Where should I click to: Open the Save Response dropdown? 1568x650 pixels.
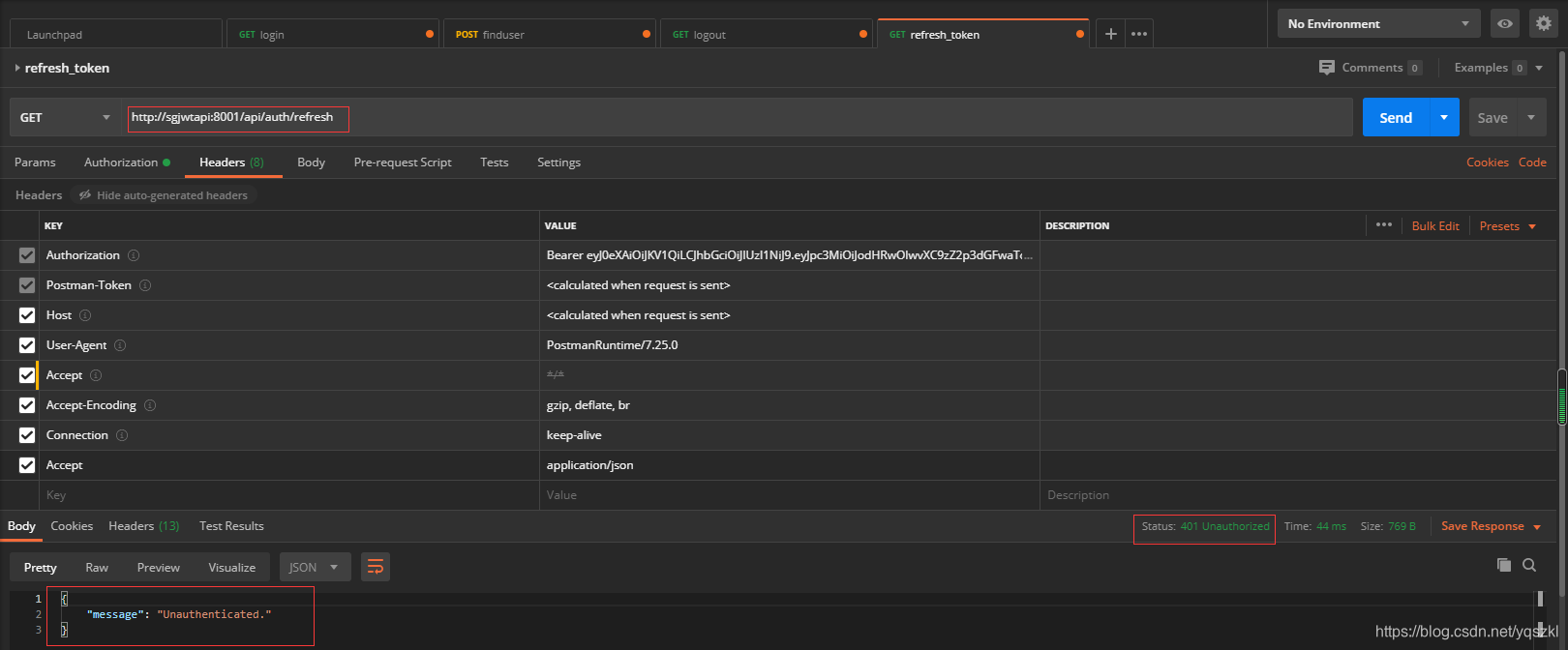click(1491, 526)
